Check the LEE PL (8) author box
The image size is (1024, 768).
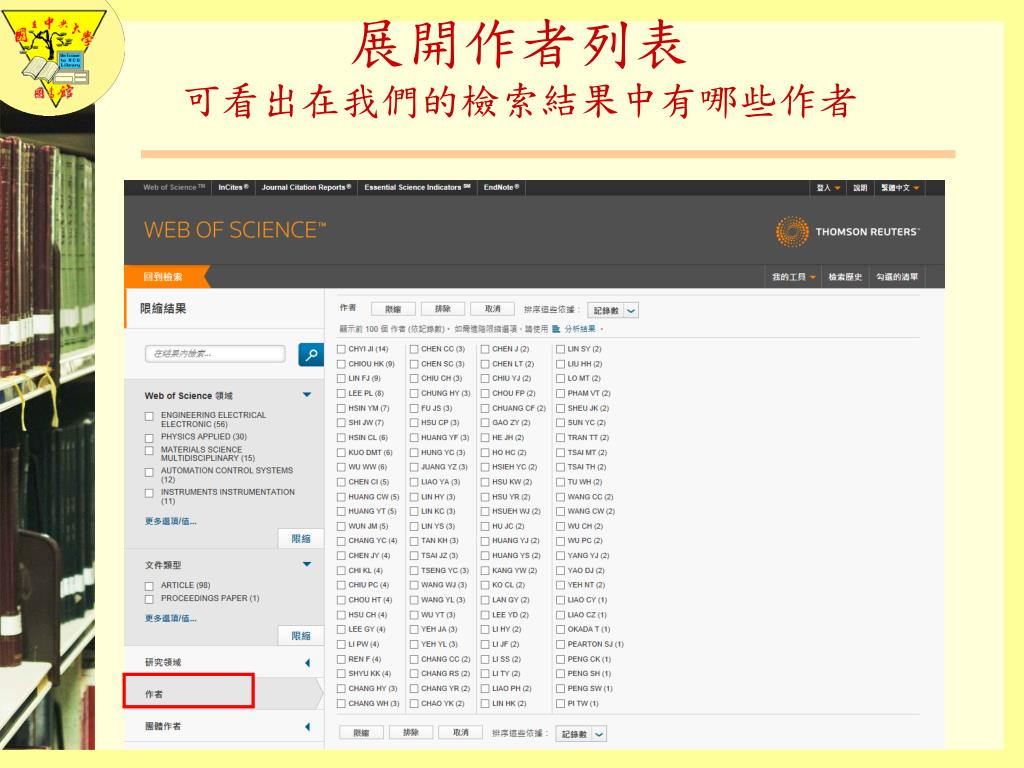(341, 393)
